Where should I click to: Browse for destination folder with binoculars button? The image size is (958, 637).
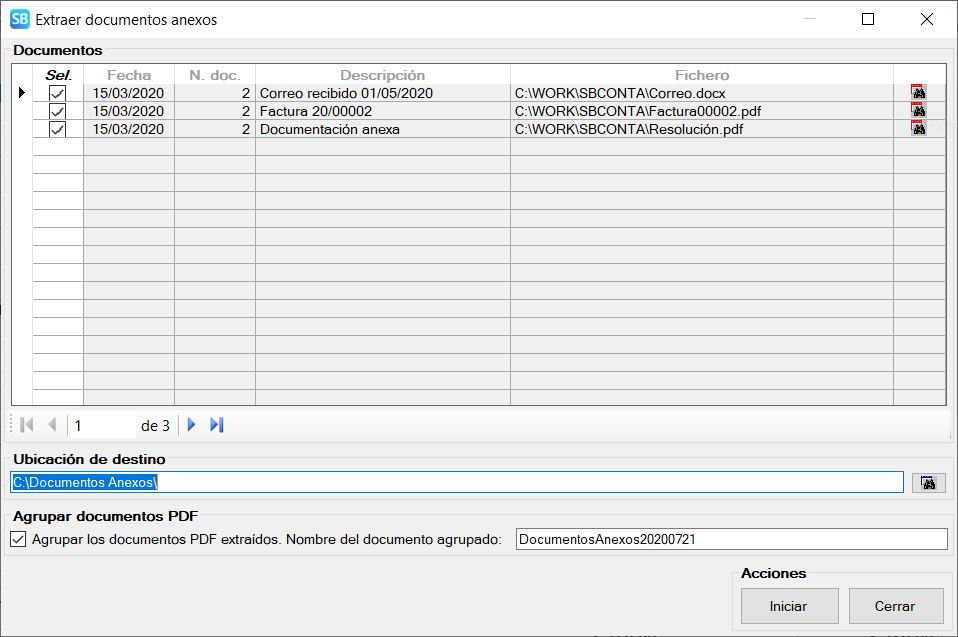tap(928, 483)
